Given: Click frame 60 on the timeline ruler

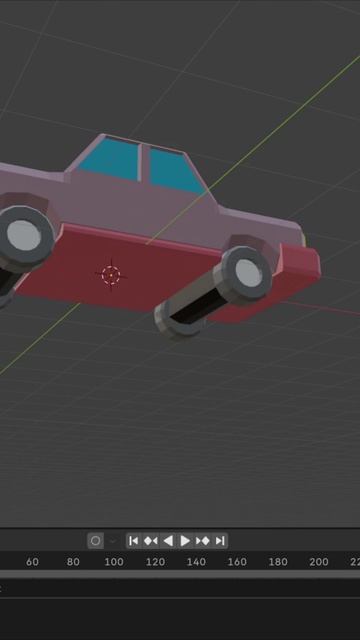Looking at the screenshot, I should 32,562.
